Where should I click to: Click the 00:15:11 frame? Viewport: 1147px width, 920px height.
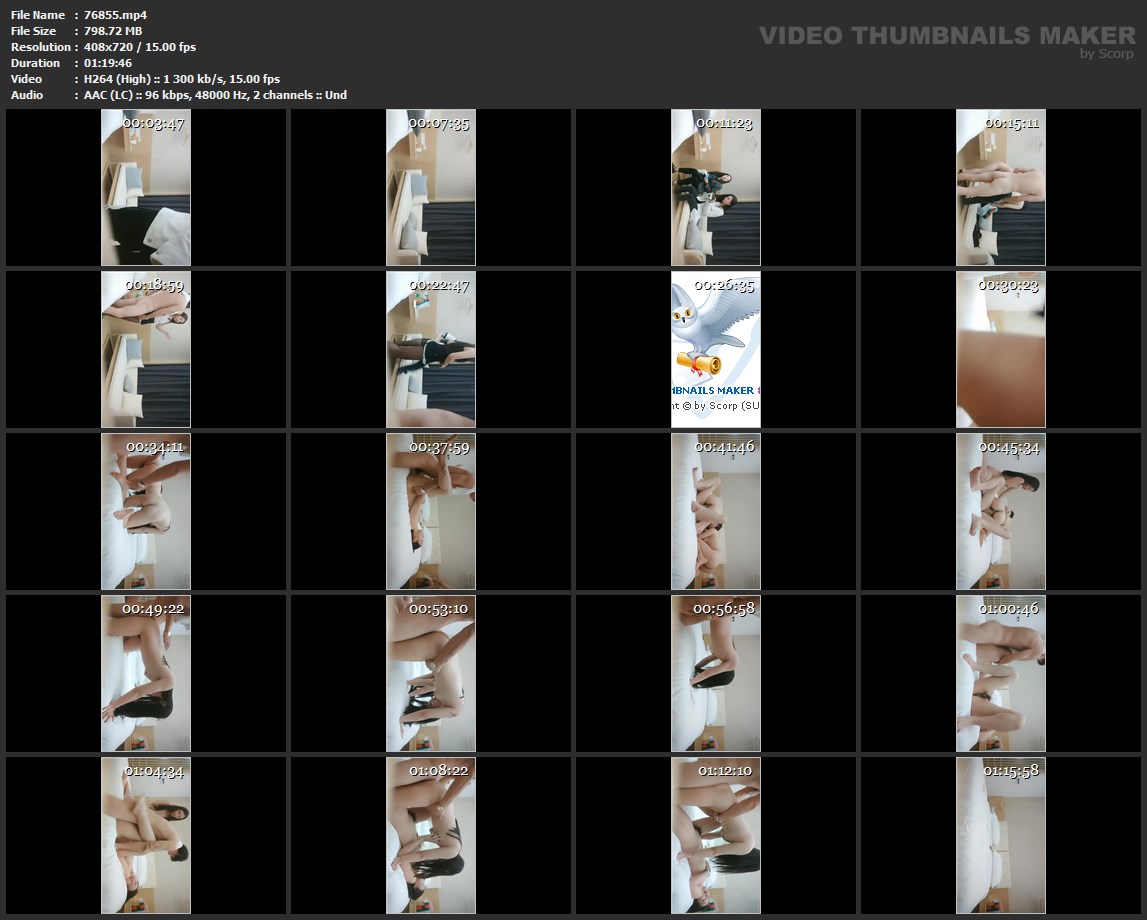(1001, 187)
